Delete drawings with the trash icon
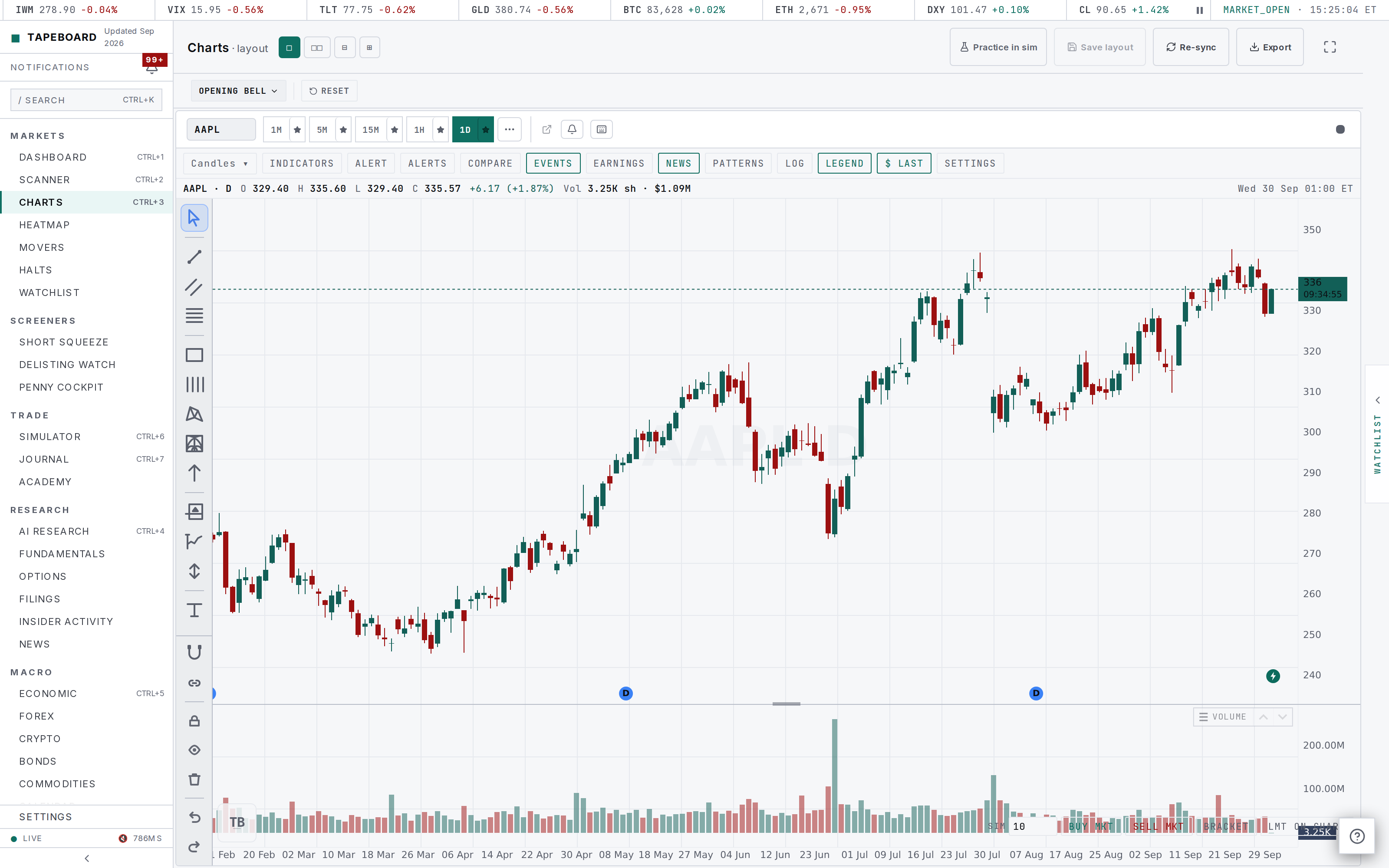Image resolution: width=1389 pixels, height=868 pixels. point(194,779)
